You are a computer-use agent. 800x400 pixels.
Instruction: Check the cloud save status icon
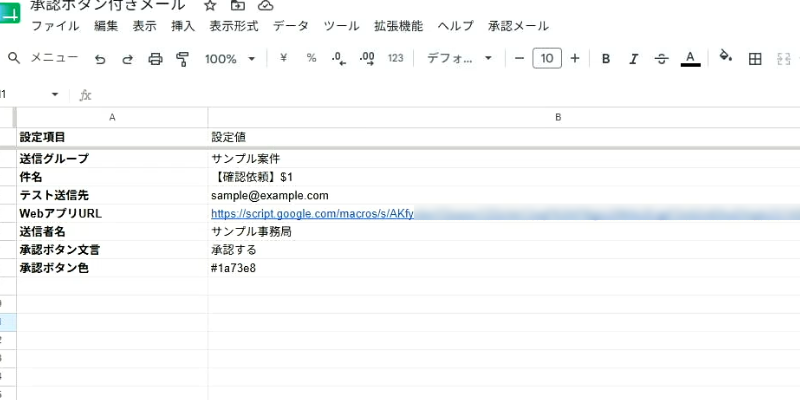[265, 5]
